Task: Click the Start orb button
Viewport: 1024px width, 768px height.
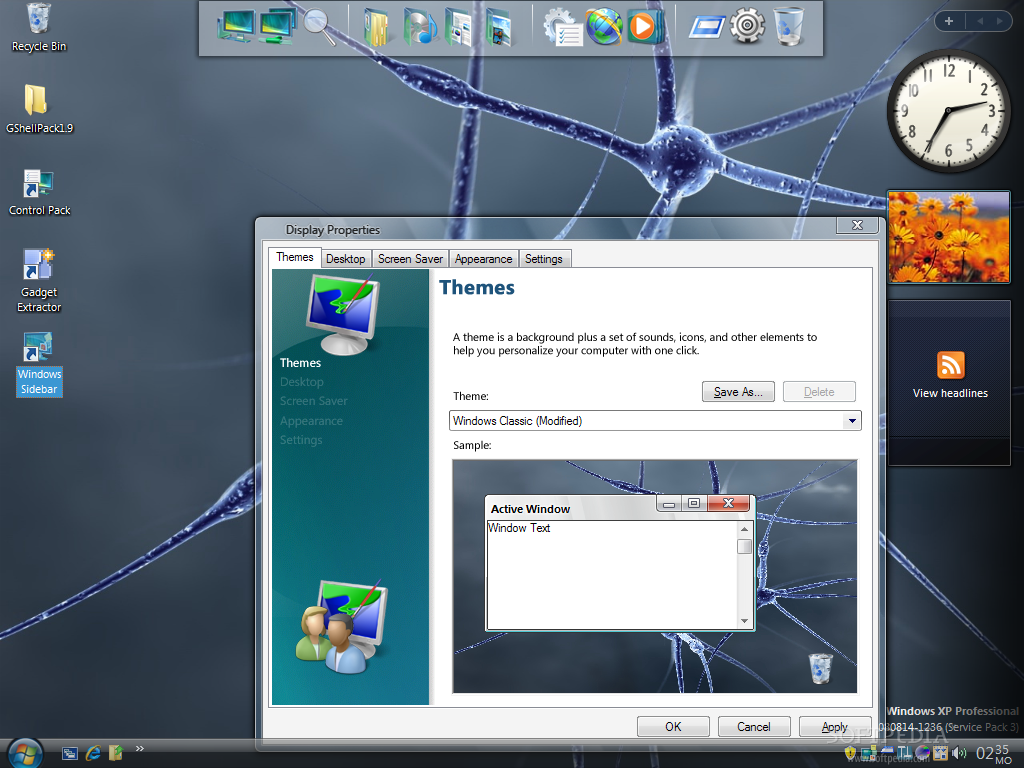Action: click(25, 754)
